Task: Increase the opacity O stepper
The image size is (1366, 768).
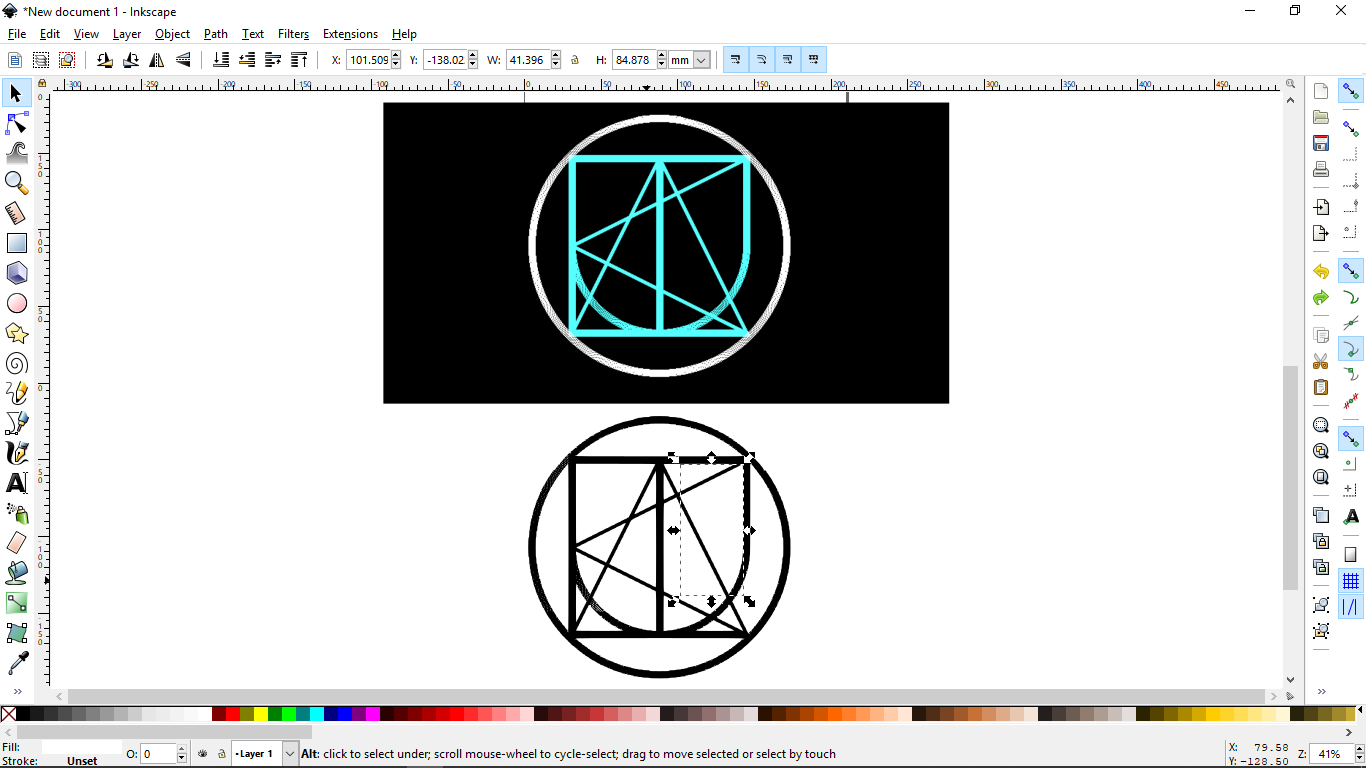Action: [x=182, y=749]
